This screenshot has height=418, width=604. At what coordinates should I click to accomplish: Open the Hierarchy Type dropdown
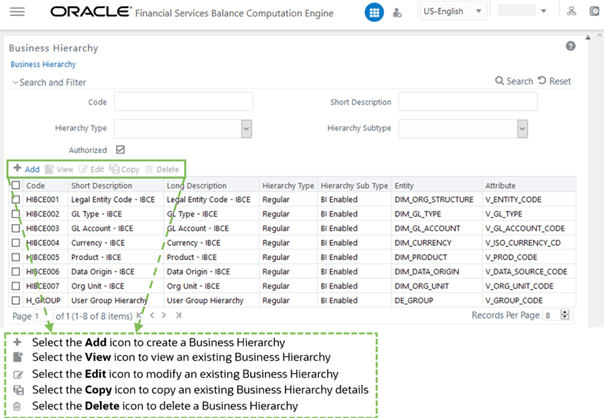tap(247, 128)
